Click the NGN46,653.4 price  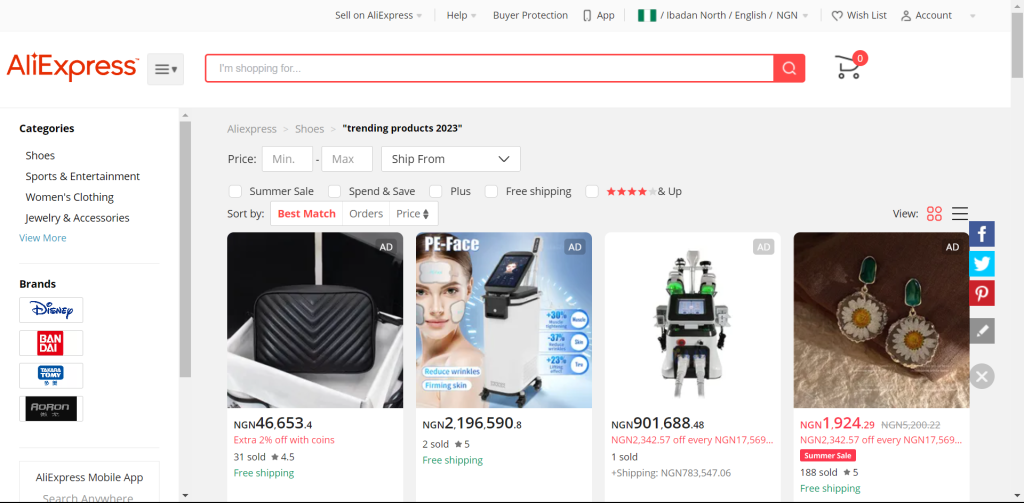click(x=273, y=423)
